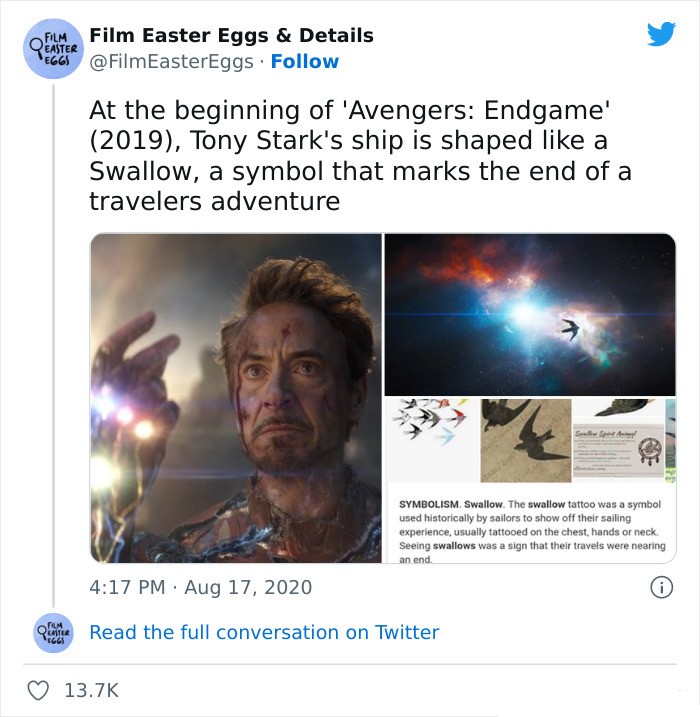Screen dimensions: 700x717
Task: Open the flying swallow silhouette picture
Action: [x=526, y=440]
